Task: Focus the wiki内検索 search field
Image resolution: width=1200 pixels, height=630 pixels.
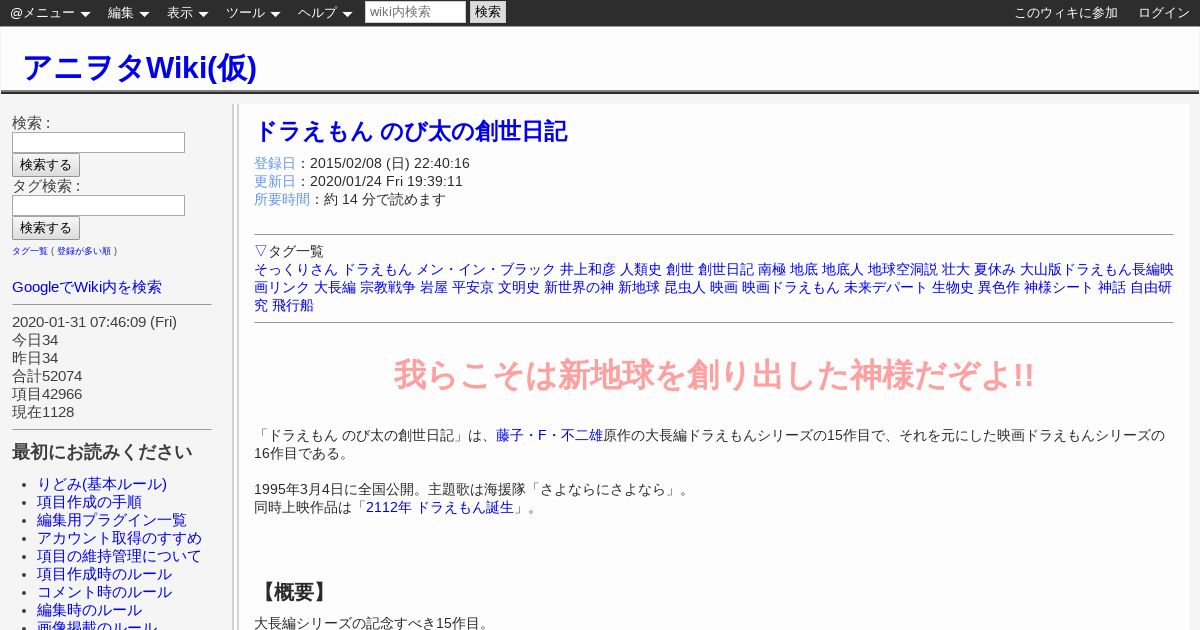Action: [415, 12]
